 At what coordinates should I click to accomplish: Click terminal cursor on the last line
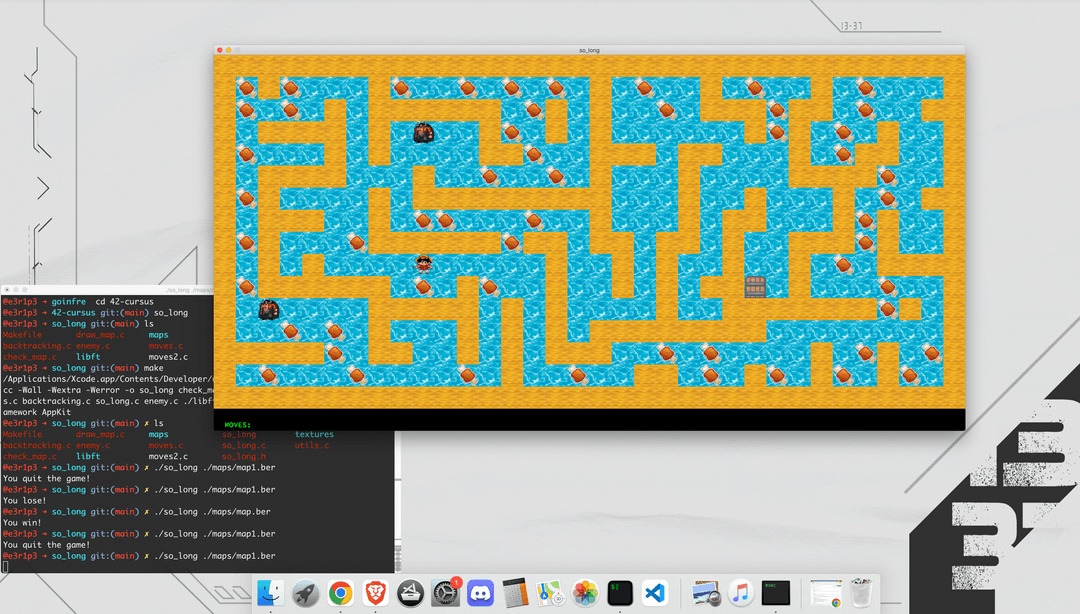click(x=6, y=566)
